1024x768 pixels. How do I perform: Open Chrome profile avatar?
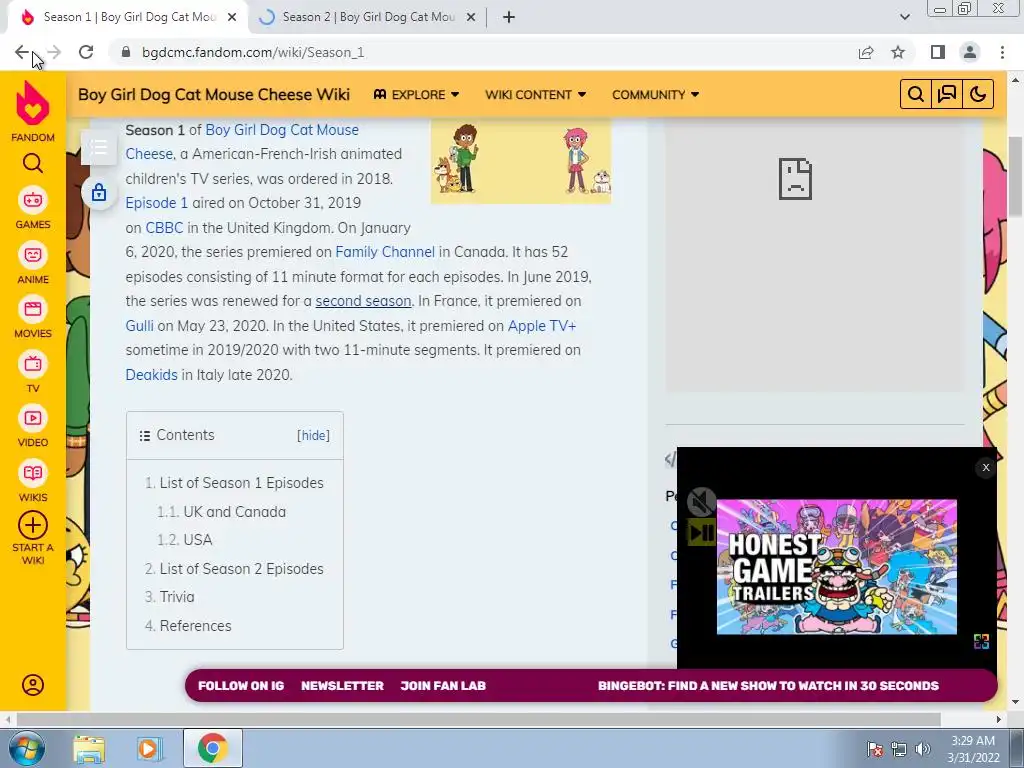[970, 52]
